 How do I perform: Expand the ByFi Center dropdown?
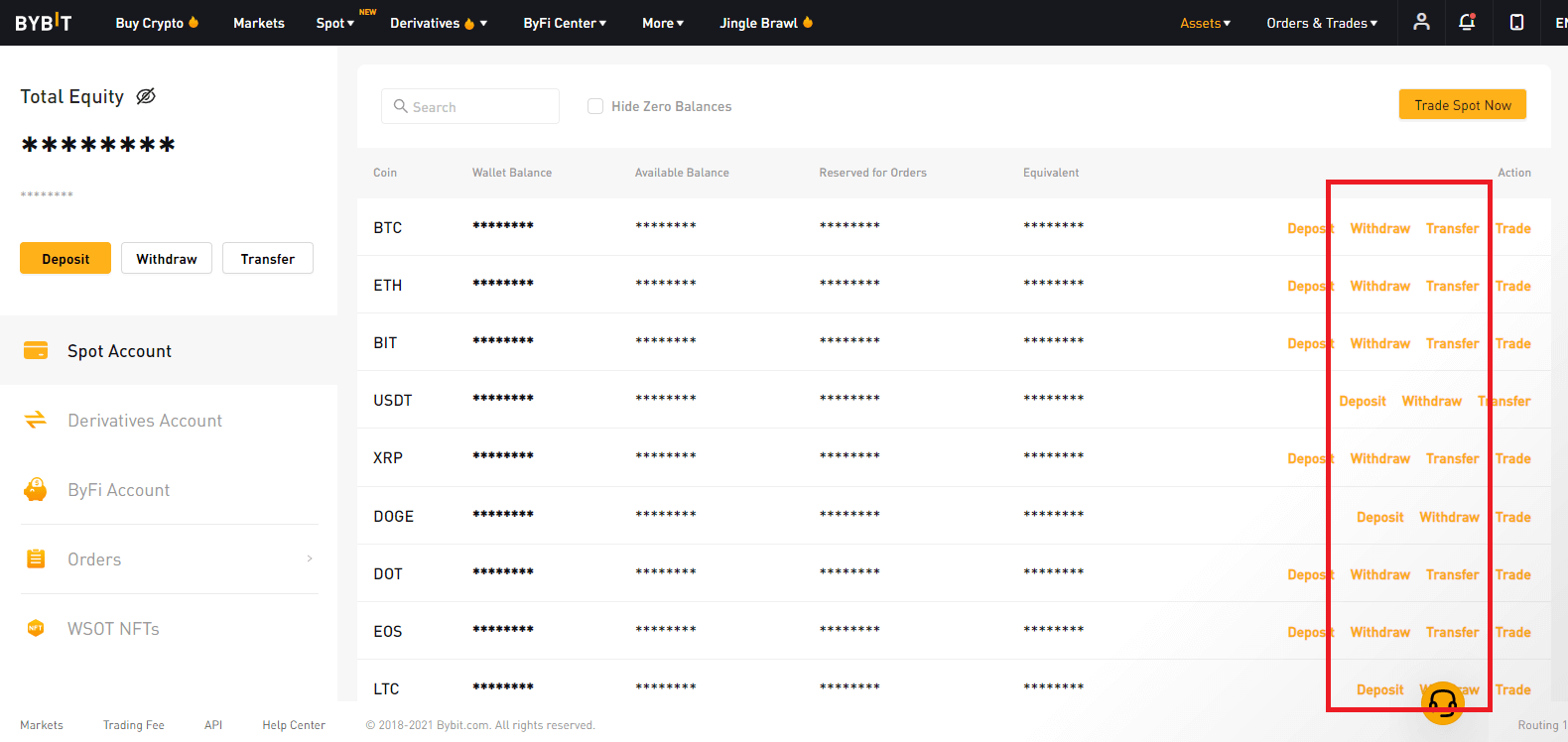[x=565, y=23]
